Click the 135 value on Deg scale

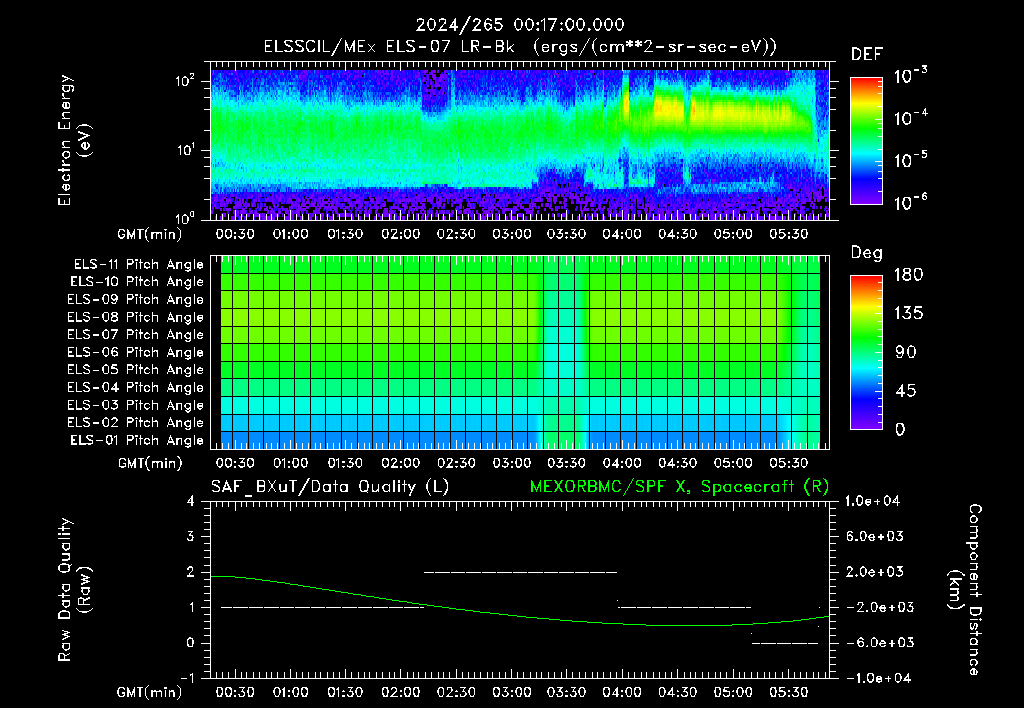pyautogui.click(x=908, y=314)
